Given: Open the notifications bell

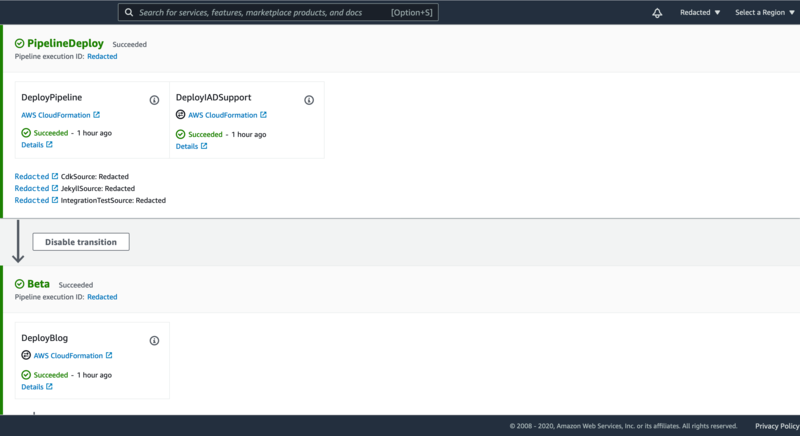Looking at the screenshot, I should (x=657, y=13).
